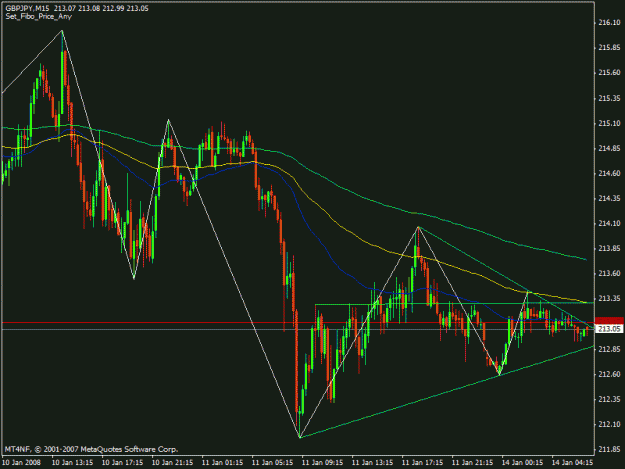The width and height of the screenshot is (625, 469).
Task: Click the 214.35 price axis label
Action: (609, 198)
